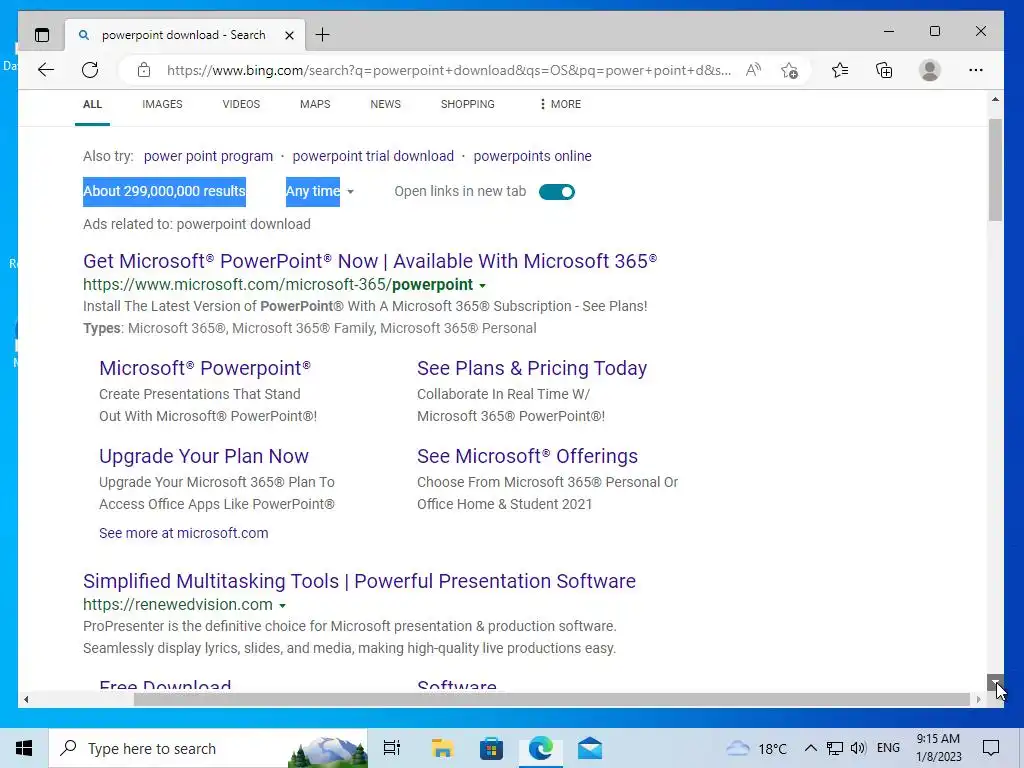Open the Favorites list

point(840,70)
